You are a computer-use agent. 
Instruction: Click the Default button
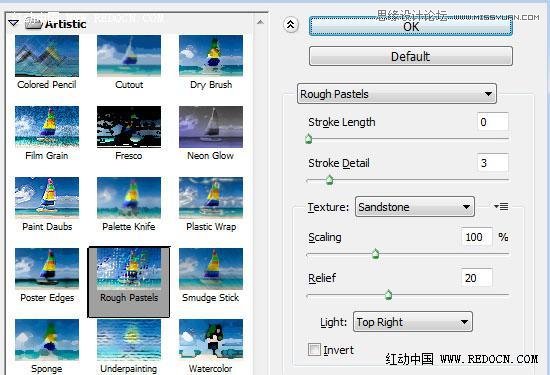point(411,56)
